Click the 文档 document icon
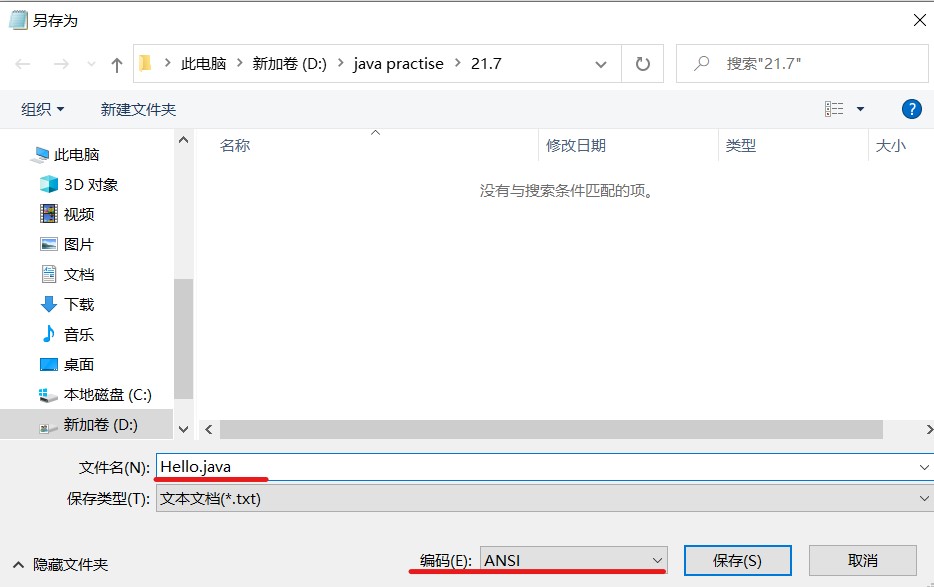The image size is (934, 587). (x=49, y=274)
